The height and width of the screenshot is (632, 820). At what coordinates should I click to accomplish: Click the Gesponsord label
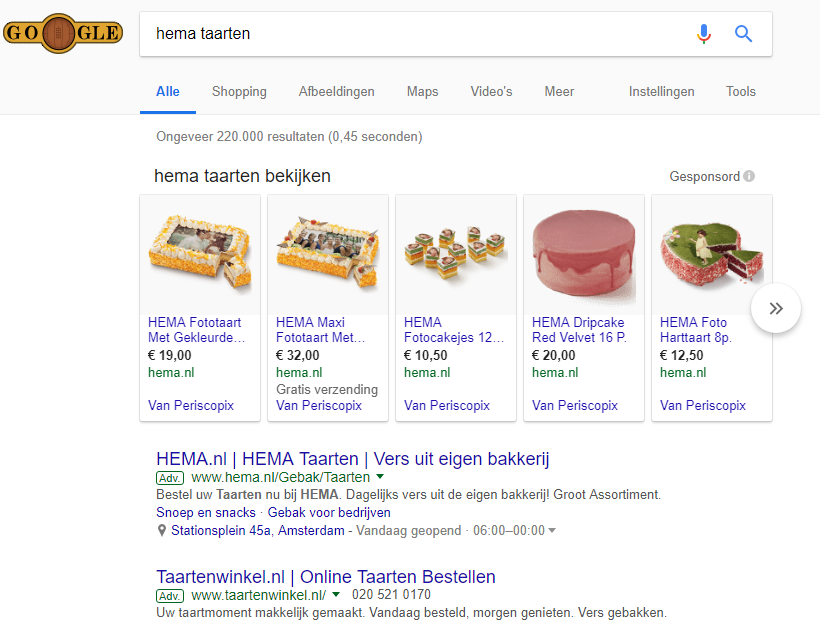pos(704,176)
